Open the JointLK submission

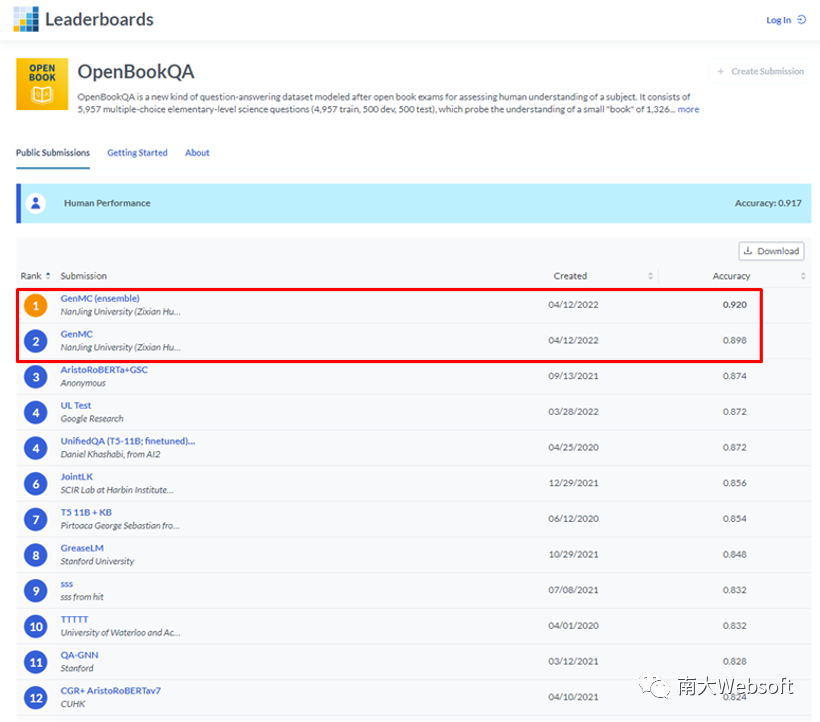click(77, 477)
